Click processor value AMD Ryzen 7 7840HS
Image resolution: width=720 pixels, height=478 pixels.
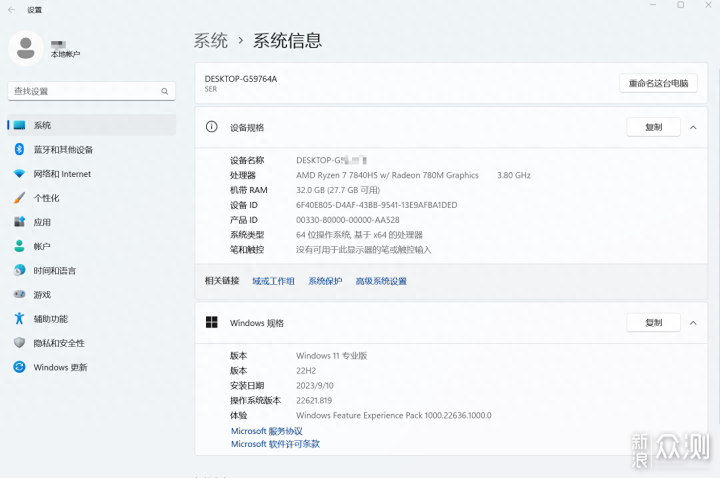tap(387, 175)
